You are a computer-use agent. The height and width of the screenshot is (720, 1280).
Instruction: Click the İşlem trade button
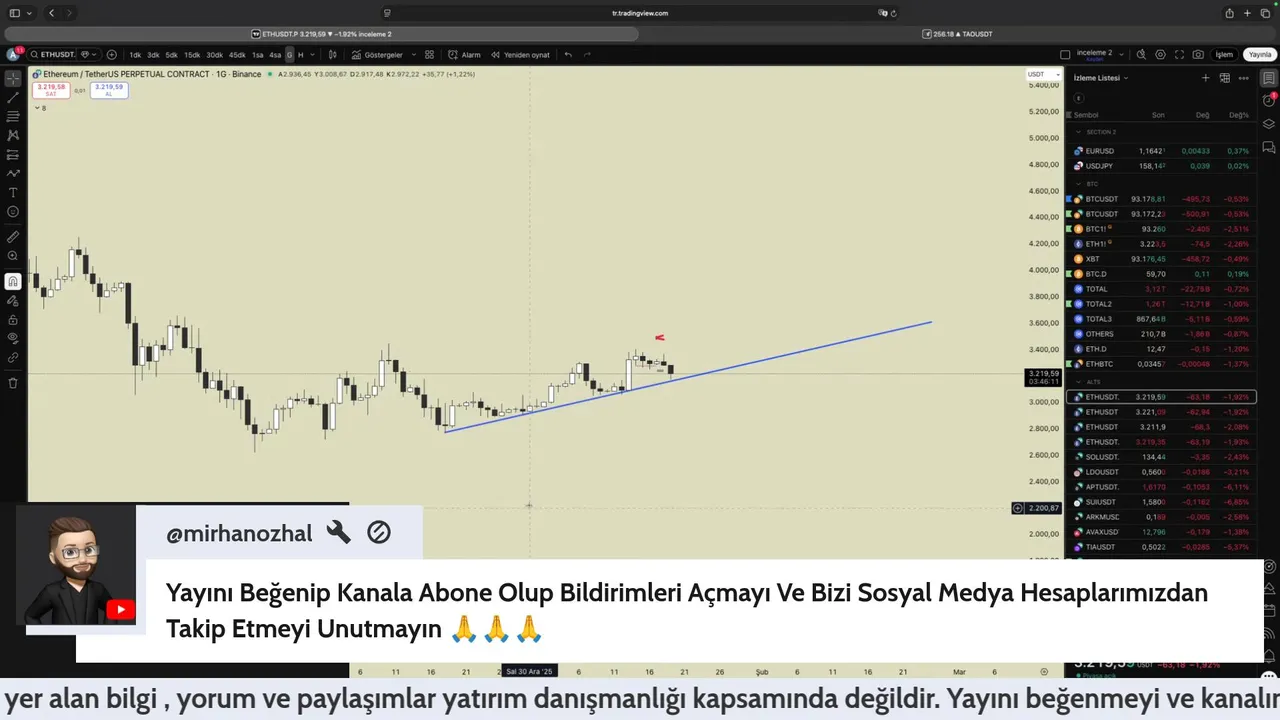point(1224,54)
